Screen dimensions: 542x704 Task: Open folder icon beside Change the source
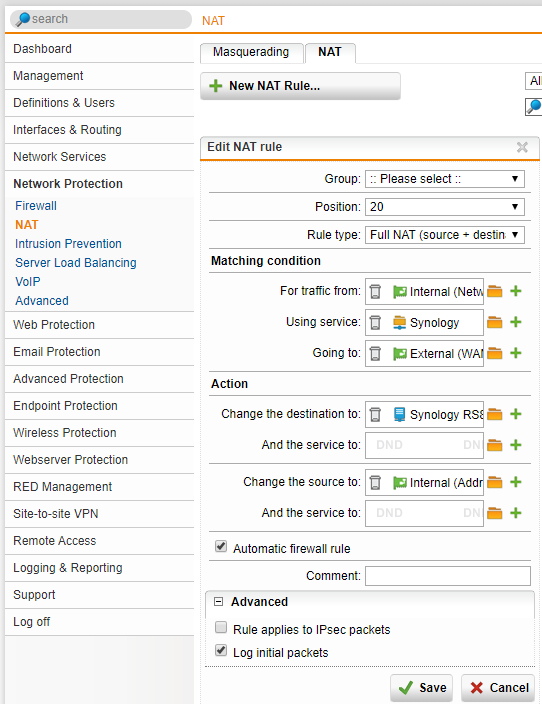pos(494,482)
